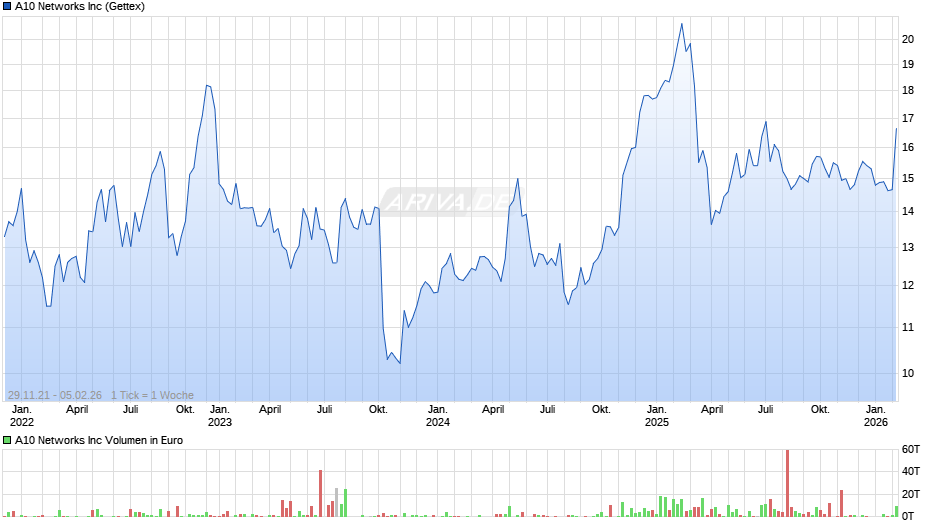The image size is (940, 526).
Task: Click price axis label 20
Action: [x=908, y=40]
